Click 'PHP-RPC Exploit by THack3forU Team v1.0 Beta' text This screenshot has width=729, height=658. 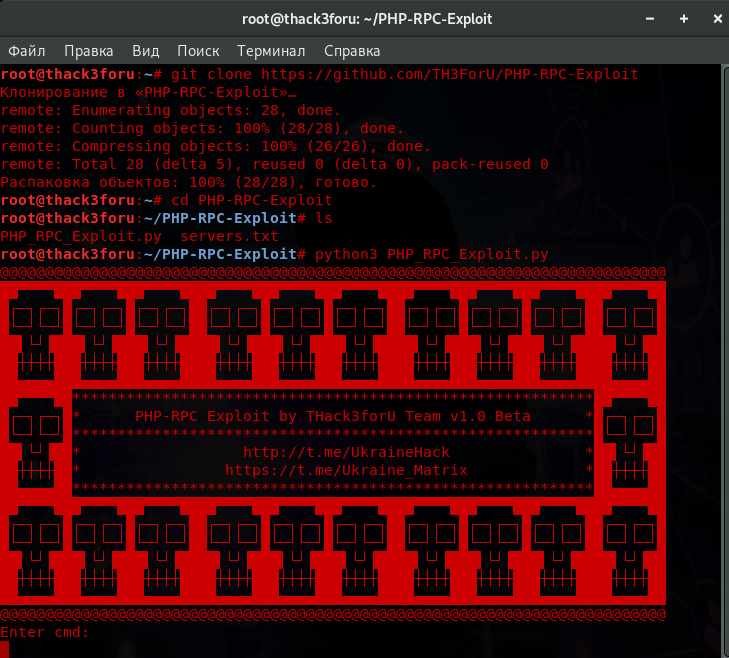(x=332, y=416)
